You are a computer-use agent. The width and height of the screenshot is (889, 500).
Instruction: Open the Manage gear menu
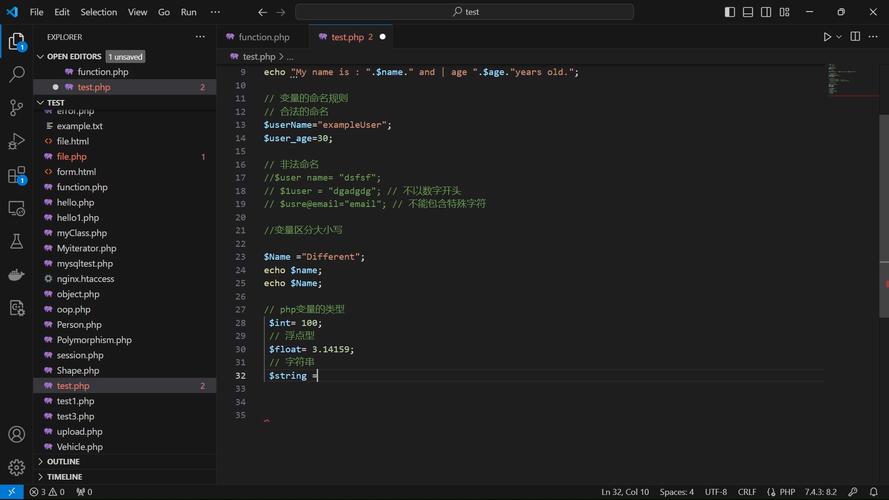(16, 467)
